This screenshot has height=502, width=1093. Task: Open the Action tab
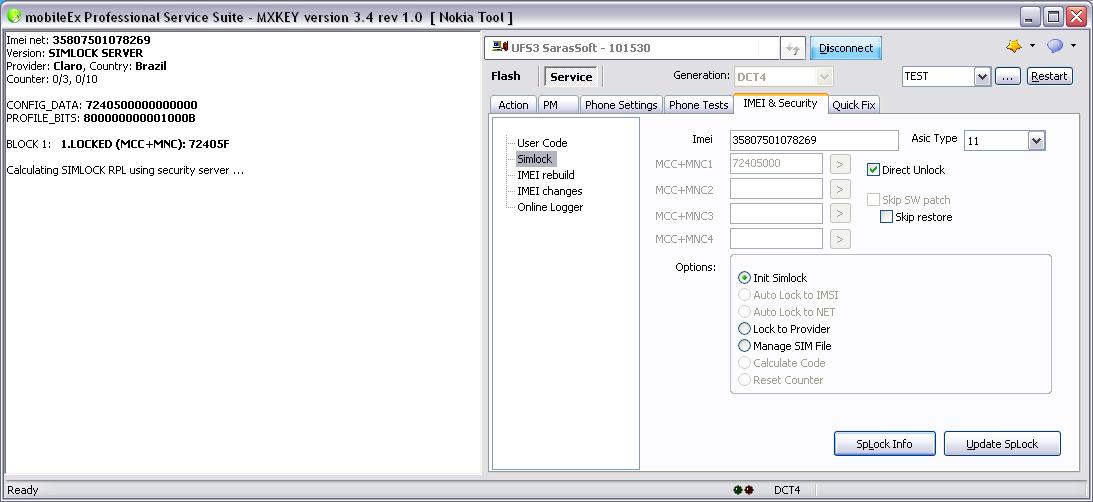(513, 105)
